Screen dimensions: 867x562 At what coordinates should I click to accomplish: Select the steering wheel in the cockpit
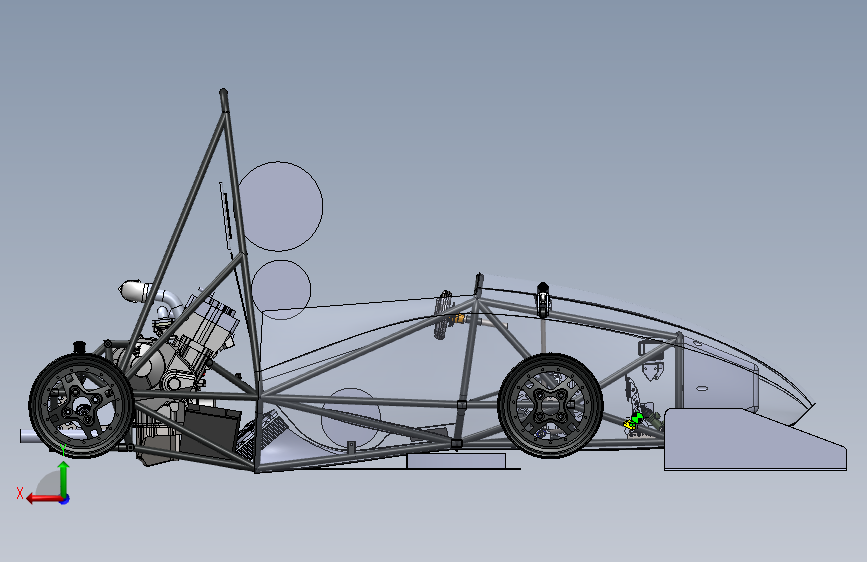click(443, 315)
